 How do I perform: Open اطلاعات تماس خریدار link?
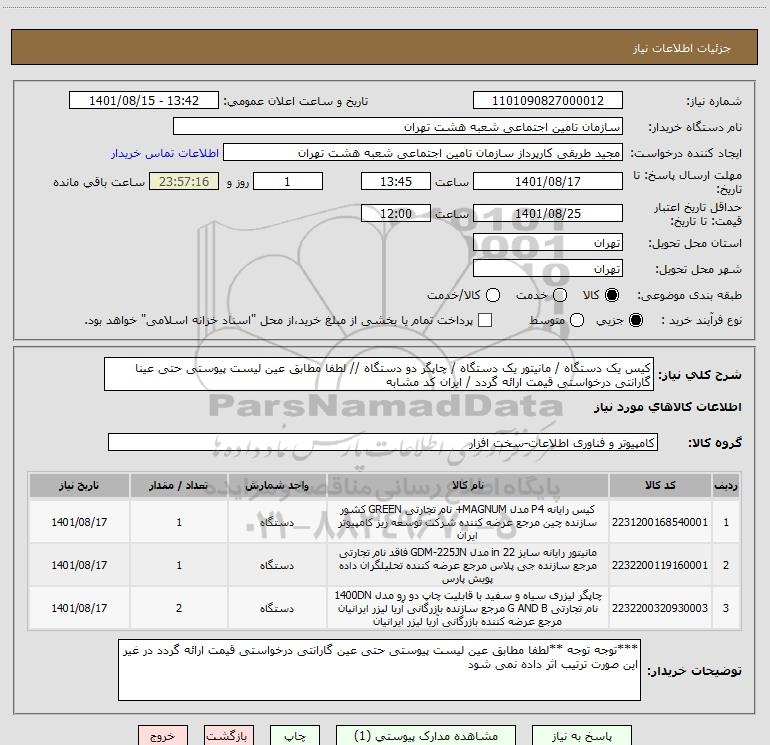pyautogui.click(x=165, y=153)
